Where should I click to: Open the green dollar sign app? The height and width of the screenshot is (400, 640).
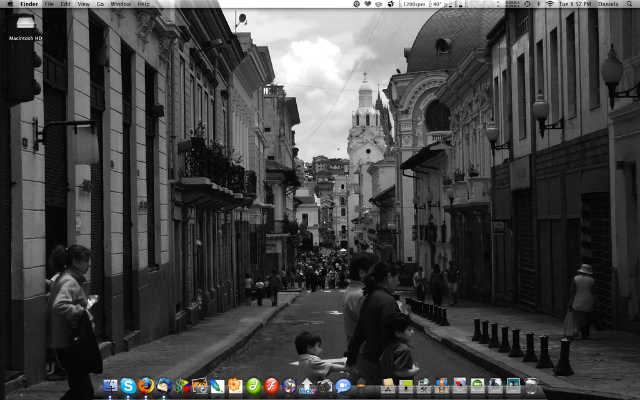[181, 385]
